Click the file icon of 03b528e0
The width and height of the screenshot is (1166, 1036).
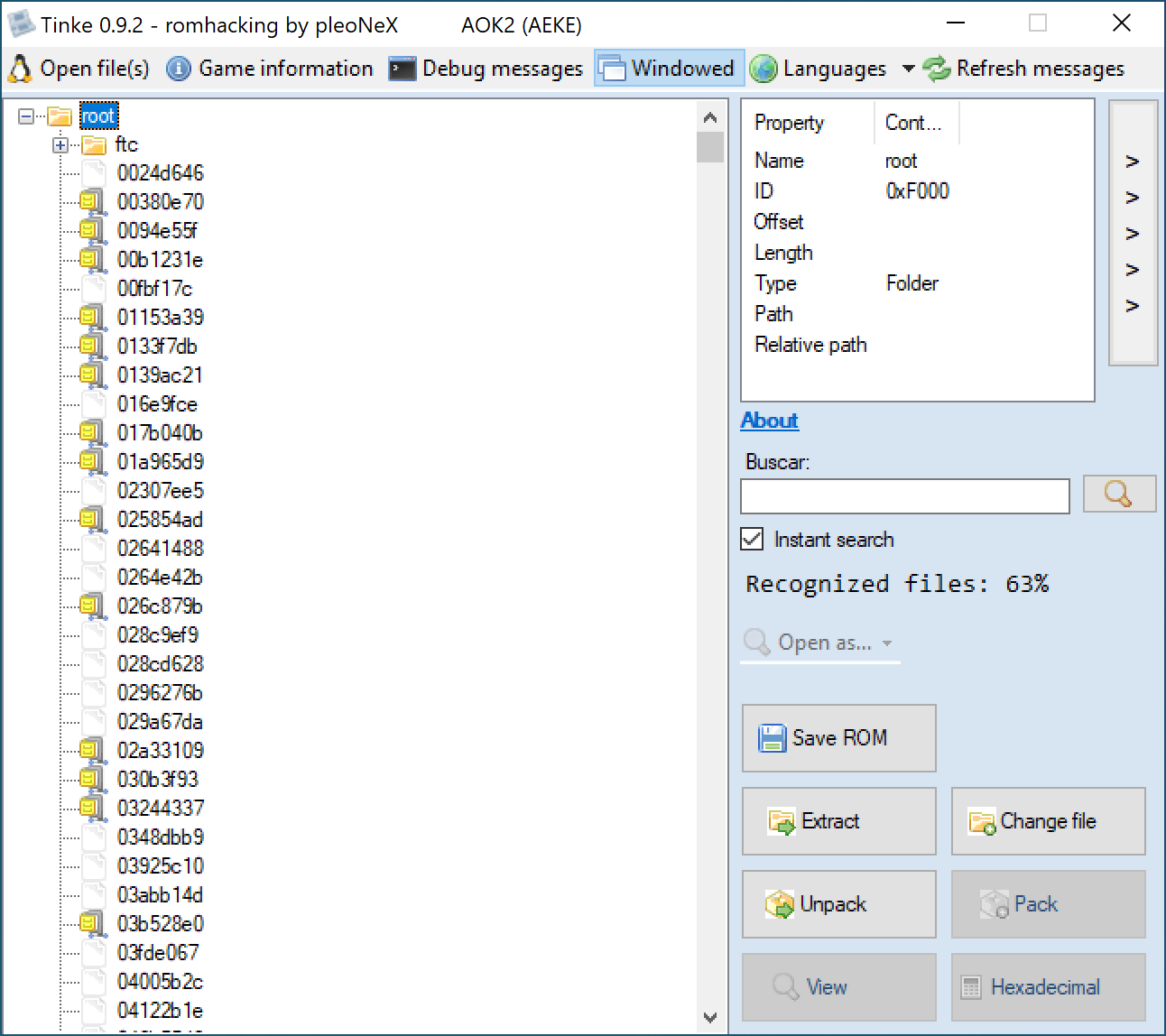92,924
